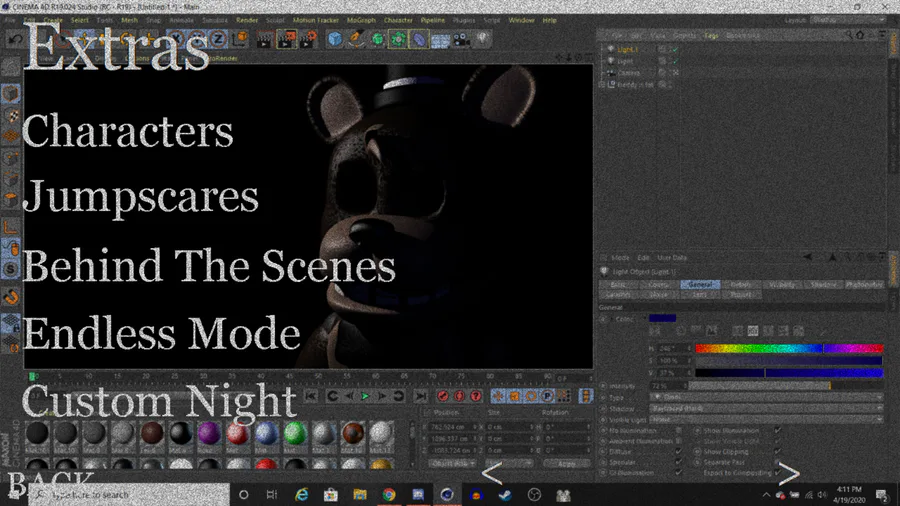Click Render View clapperboard icon
The width and height of the screenshot is (900, 506).
[x=264, y=40]
